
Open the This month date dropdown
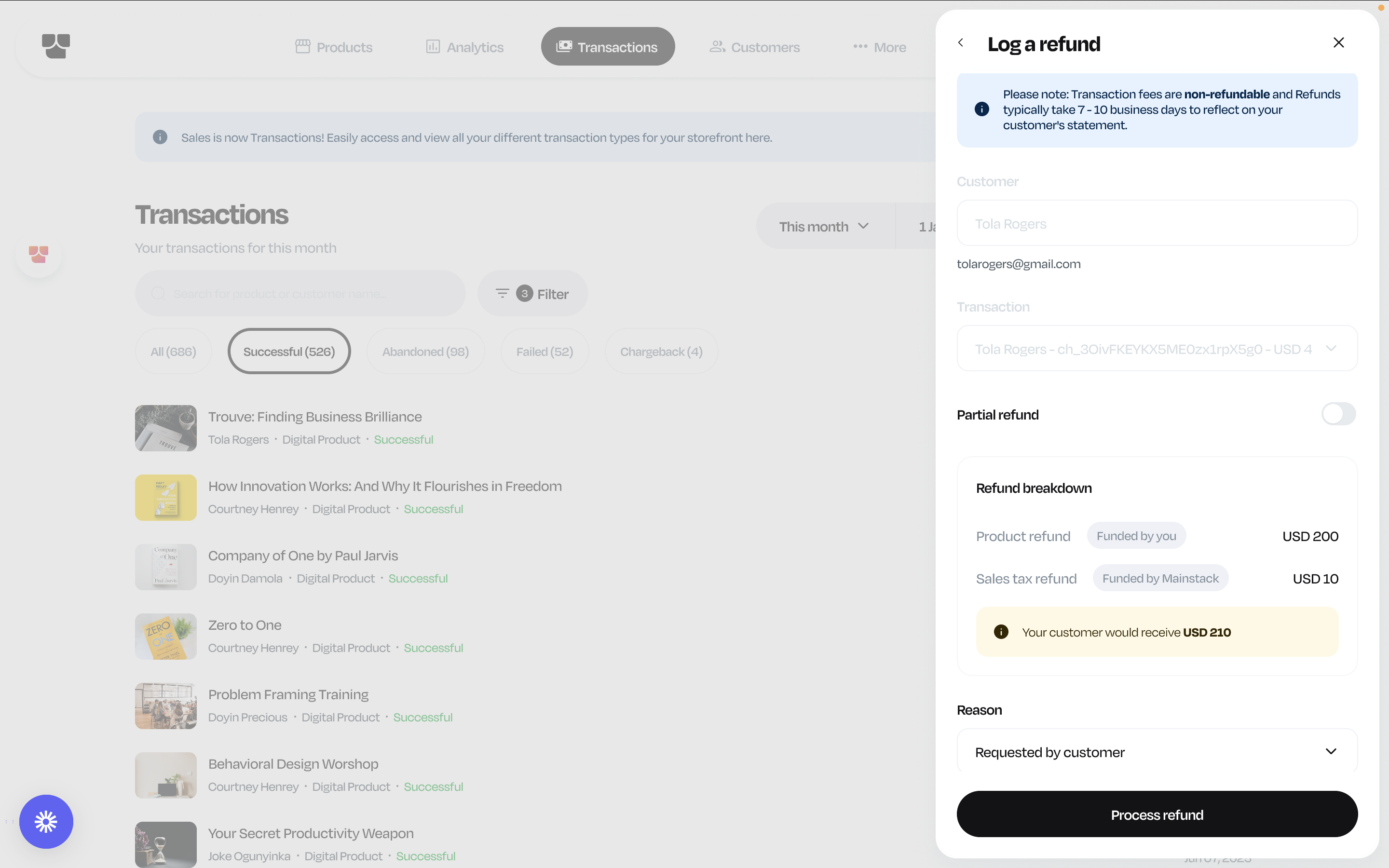tap(824, 226)
